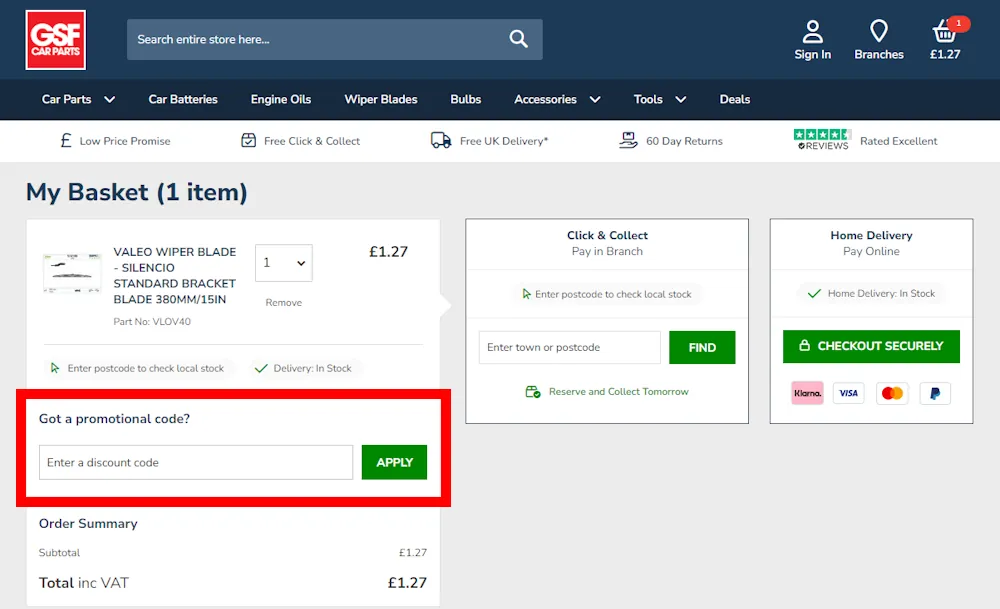
Task: Click the Reviews star rating badge
Action: pyautogui.click(x=823, y=140)
